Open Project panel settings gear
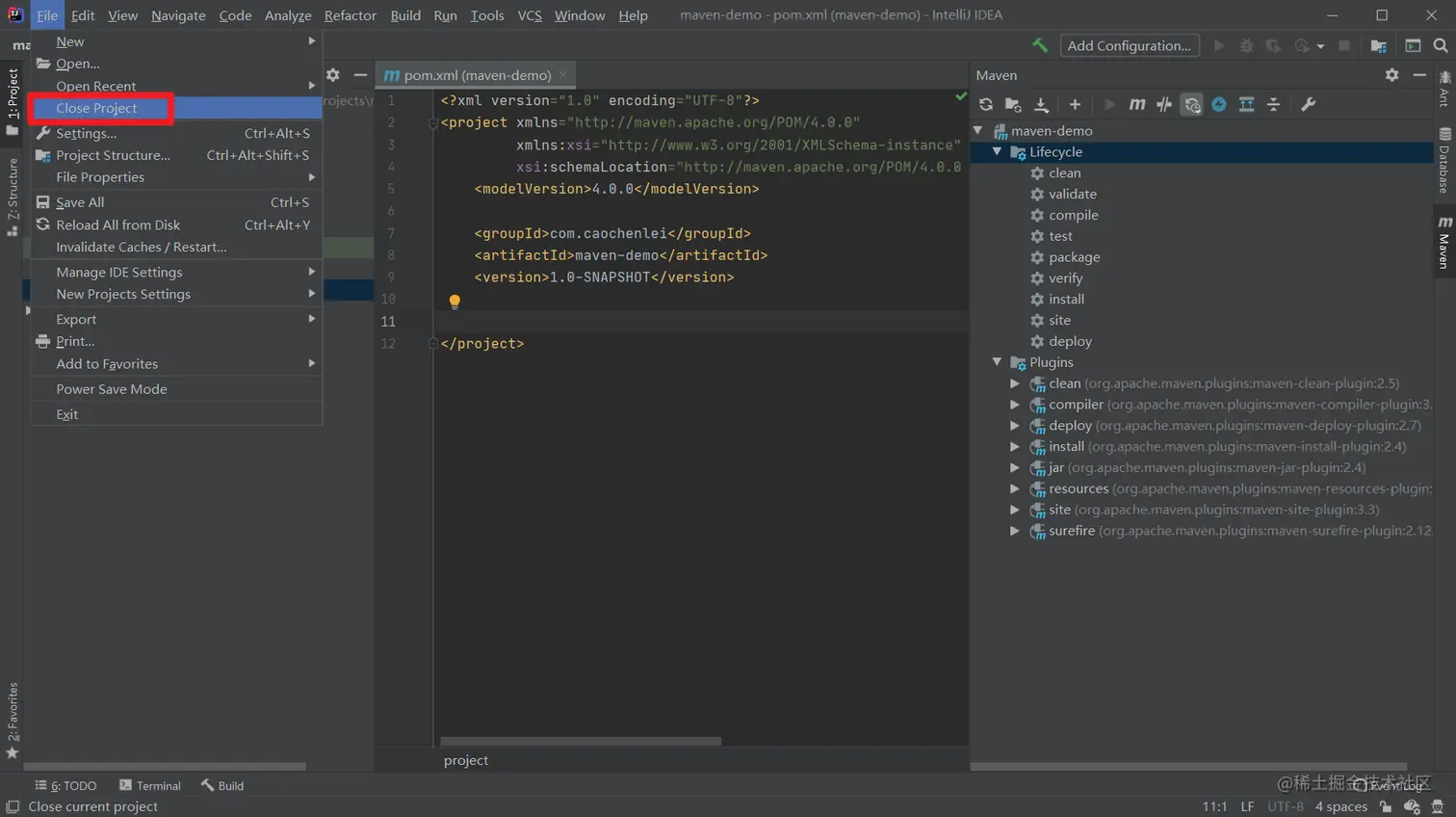The width and height of the screenshot is (1456, 817). pyautogui.click(x=333, y=74)
